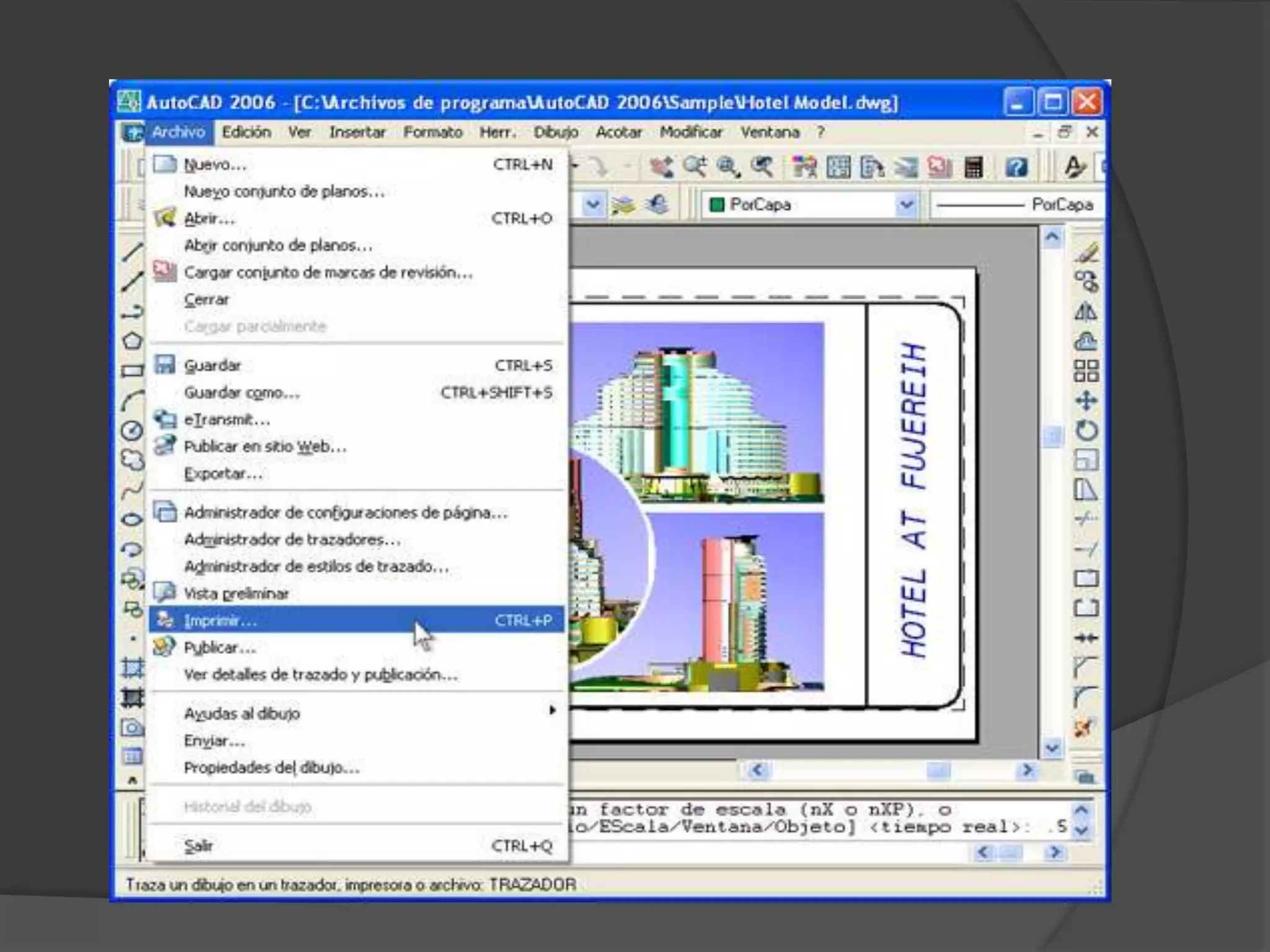1270x952 pixels.
Task: Select the polygon drawing tool
Action: coord(132,341)
